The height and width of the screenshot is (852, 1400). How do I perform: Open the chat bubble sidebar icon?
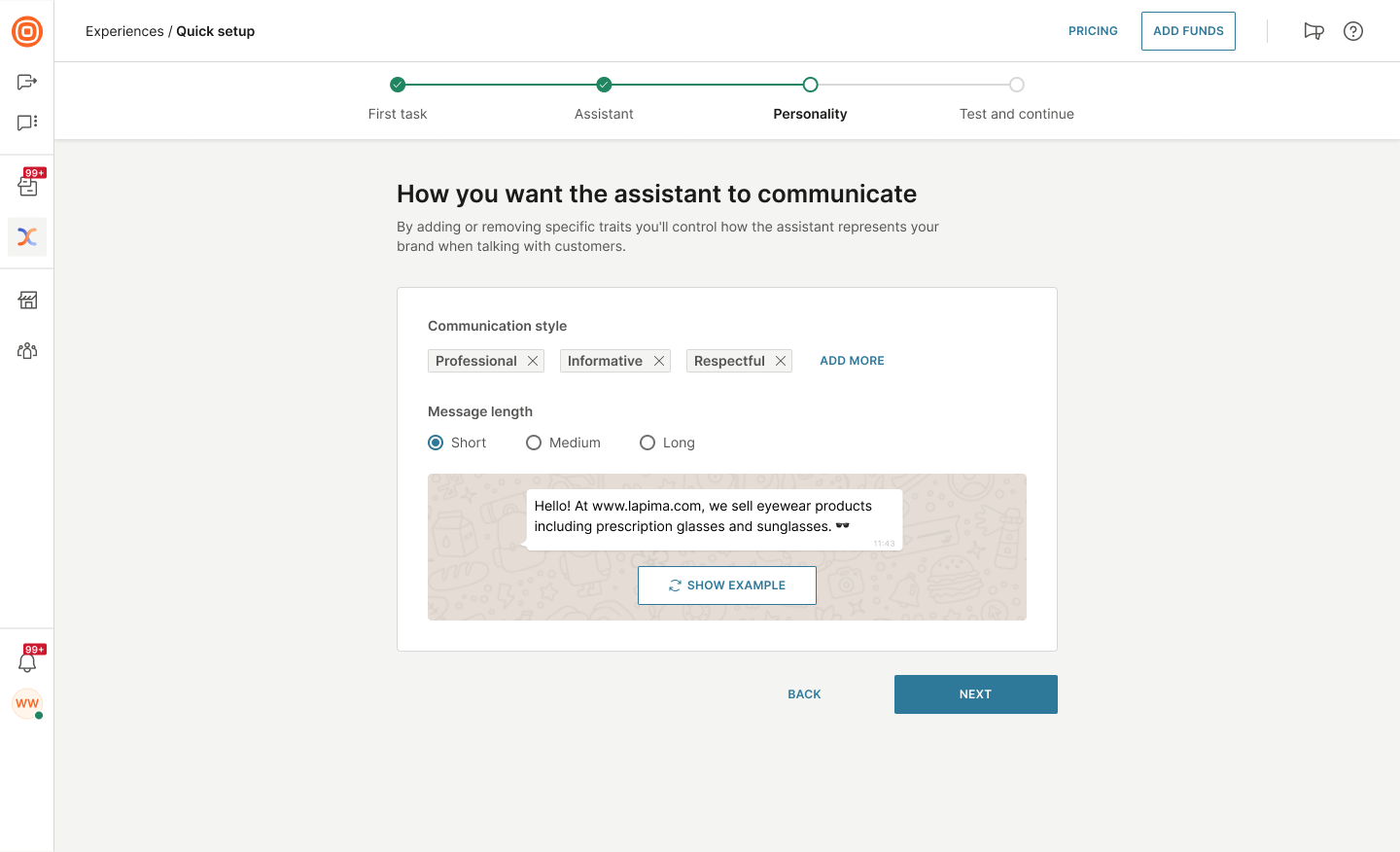[27, 123]
